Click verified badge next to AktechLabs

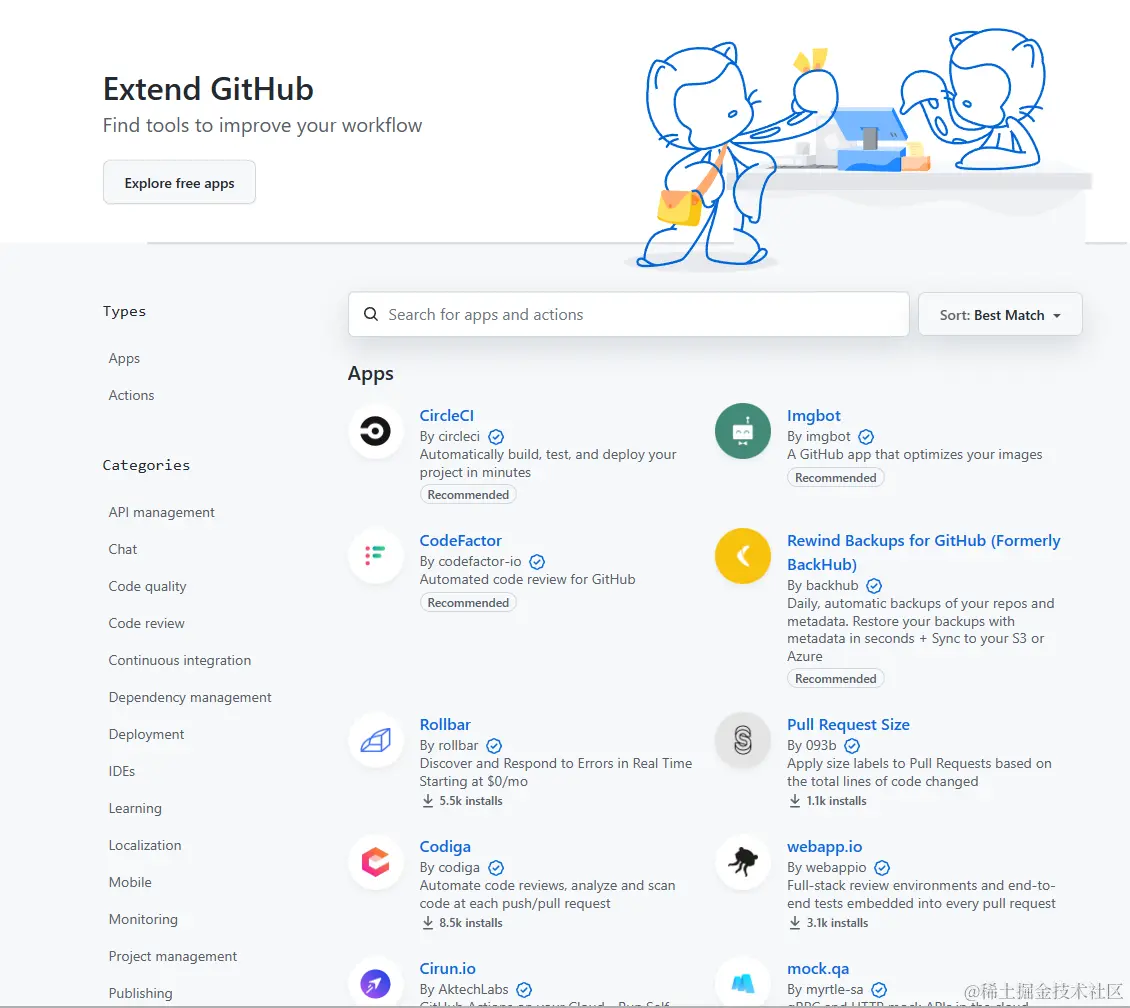click(x=524, y=989)
